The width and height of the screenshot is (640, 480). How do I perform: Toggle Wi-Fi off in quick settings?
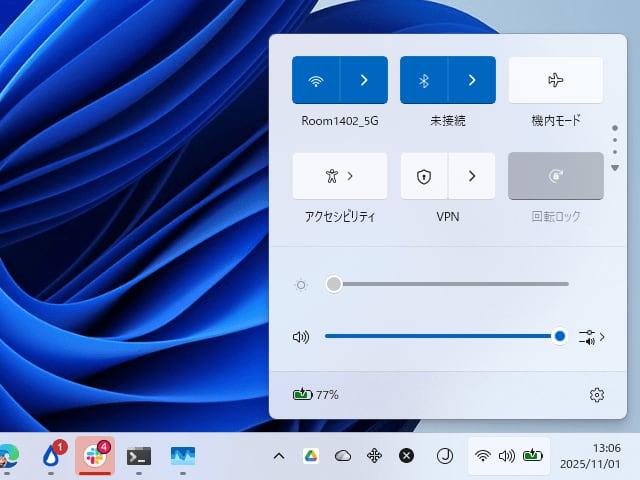click(x=316, y=80)
